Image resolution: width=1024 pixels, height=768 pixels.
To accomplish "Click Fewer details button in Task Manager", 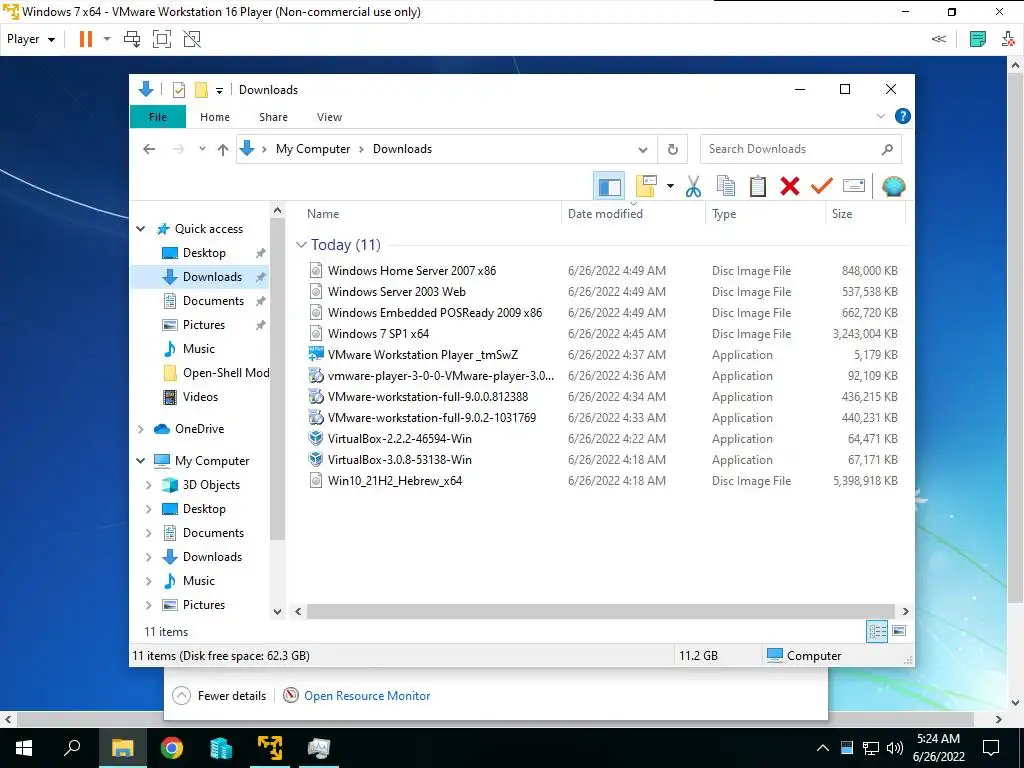I will pos(219,696).
